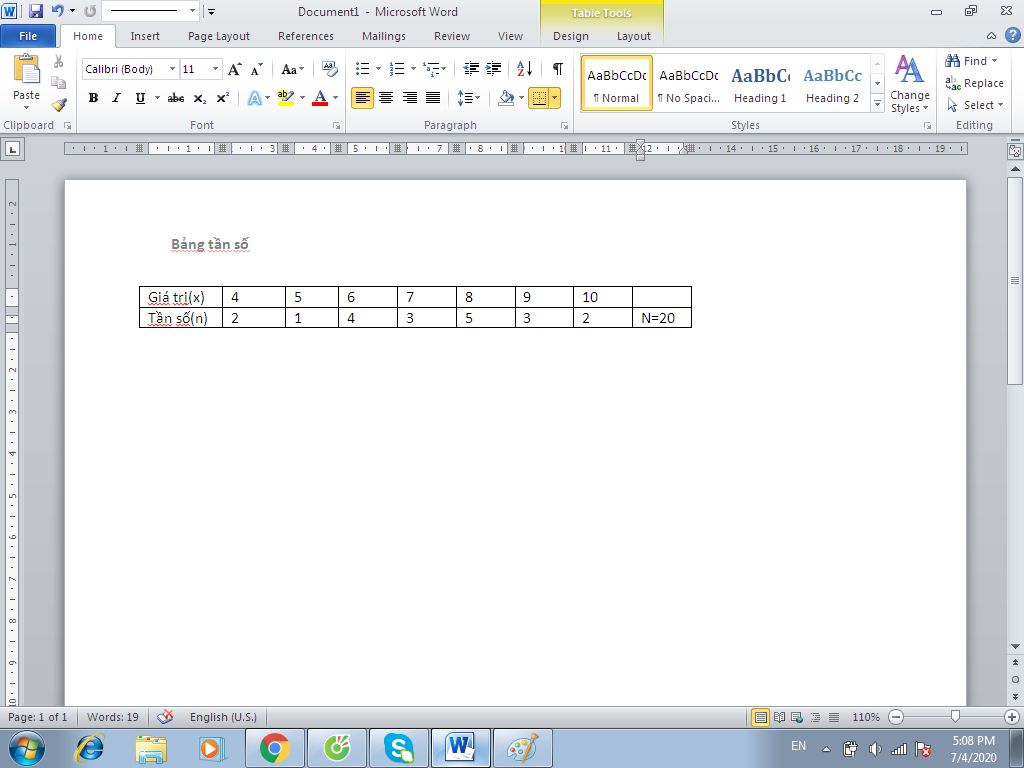
Task: Apply the No Spacing style
Action: (x=688, y=83)
